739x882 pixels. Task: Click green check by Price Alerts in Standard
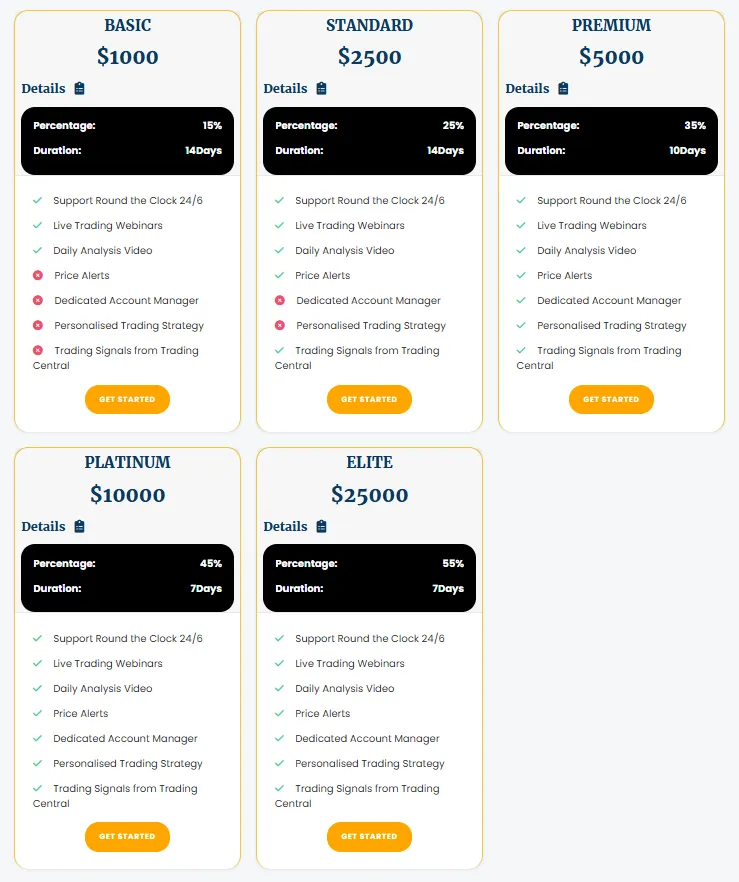pyautogui.click(x=280, y=275)
